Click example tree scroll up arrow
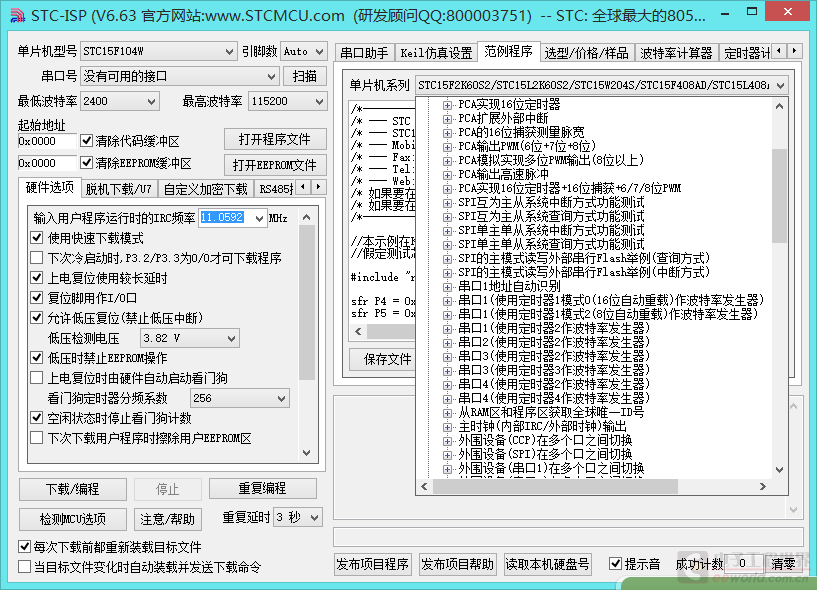 [x=779, y=106]
